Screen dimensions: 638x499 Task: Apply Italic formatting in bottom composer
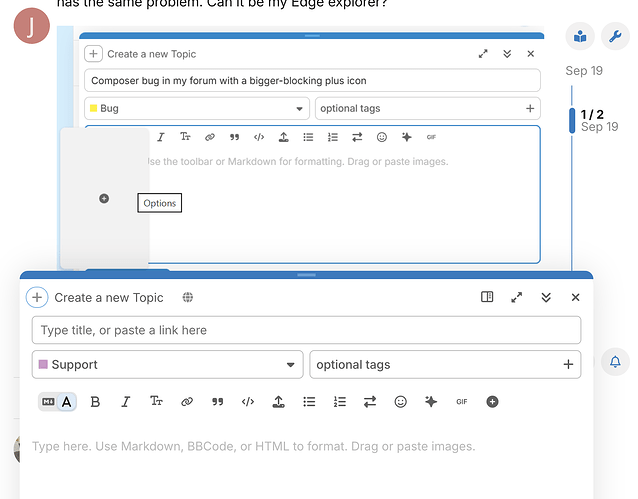click(126, 402)
